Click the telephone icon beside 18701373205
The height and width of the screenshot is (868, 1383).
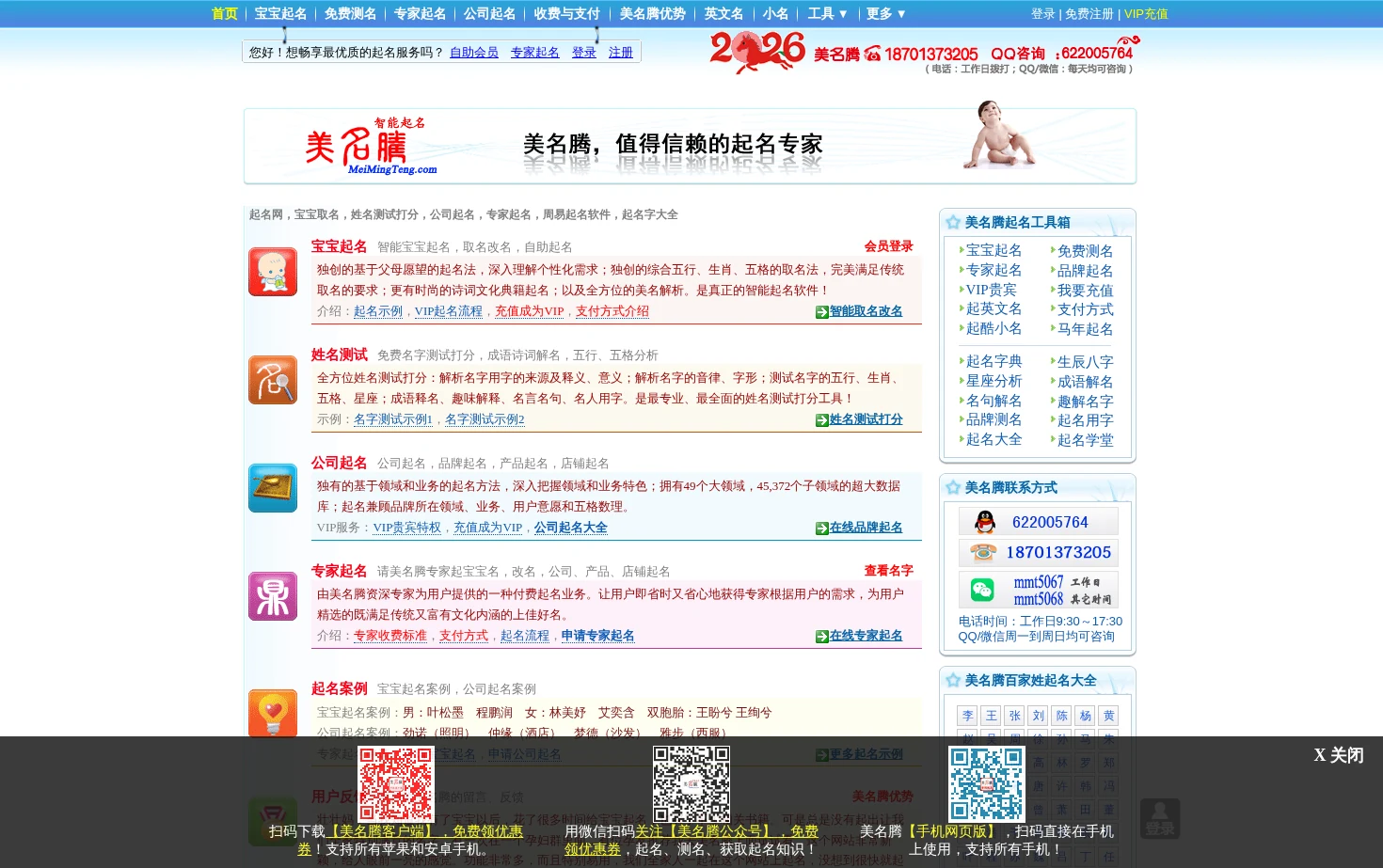(x=984, y=552)
